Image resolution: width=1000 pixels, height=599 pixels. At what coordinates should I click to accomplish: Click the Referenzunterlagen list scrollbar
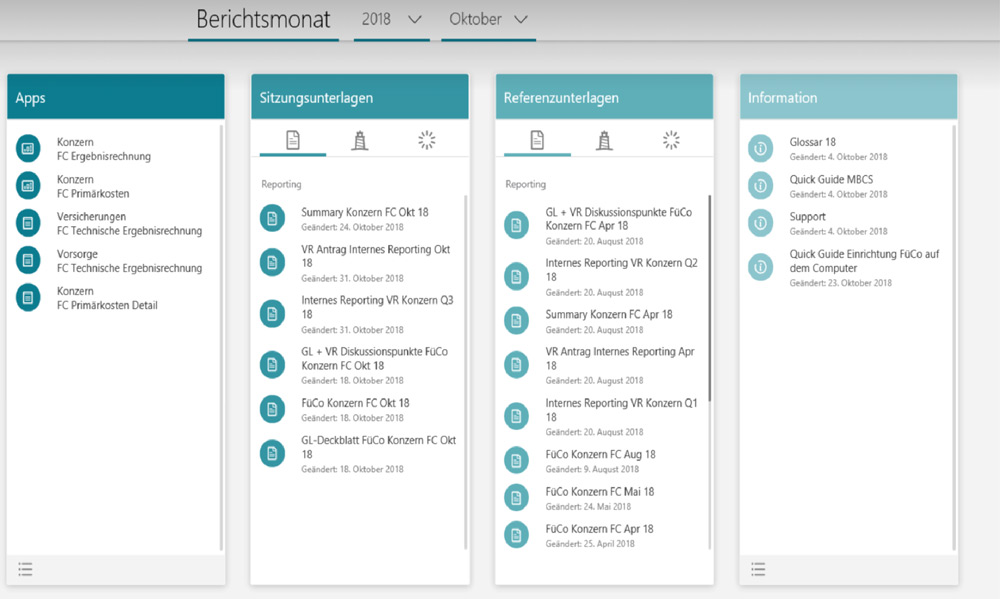pos(710,300)
